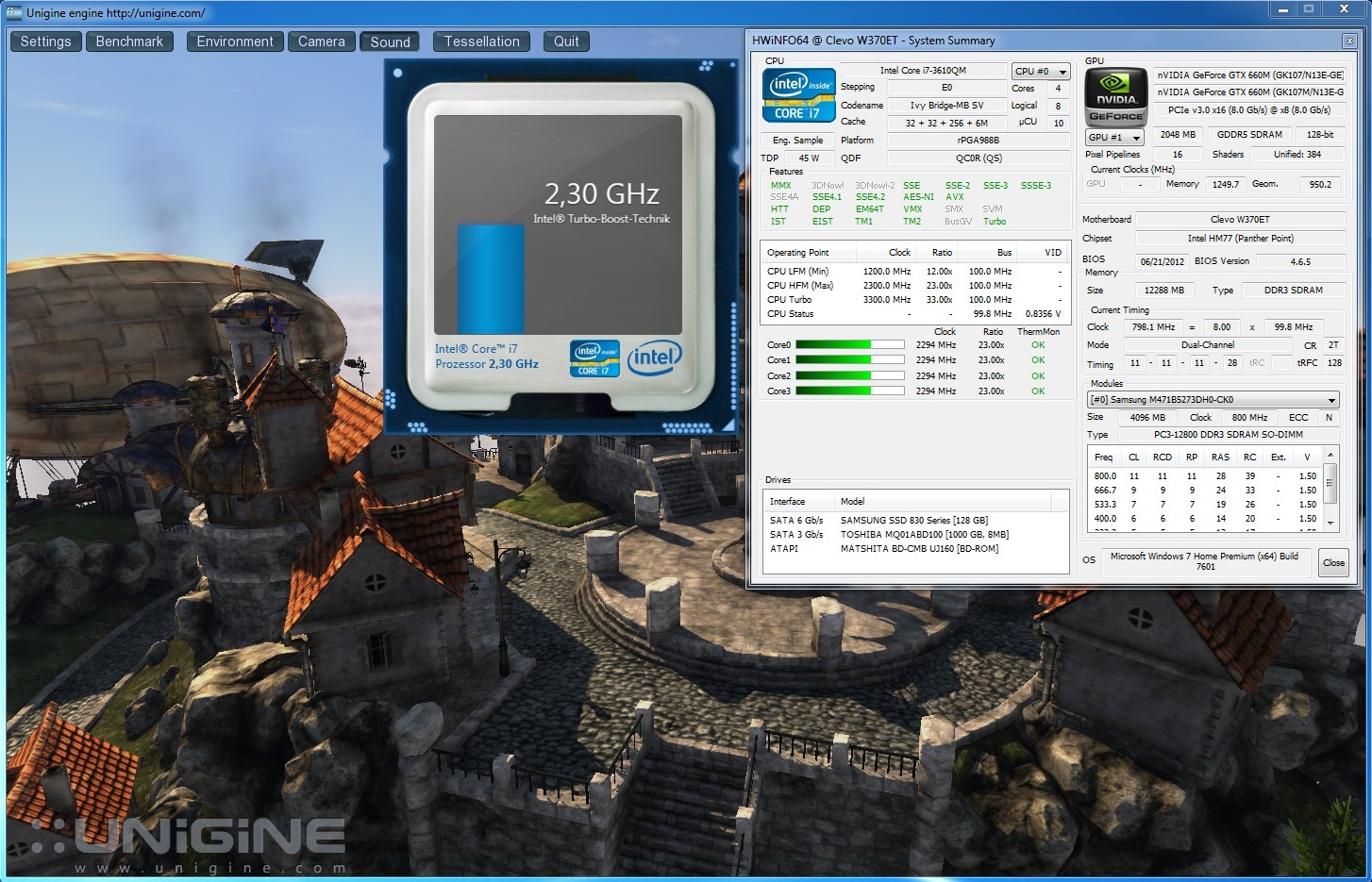Click the NVIDIA GeForce logo
The width and height of the screenshot is (1372, 882).
[x=1115, y=96]
